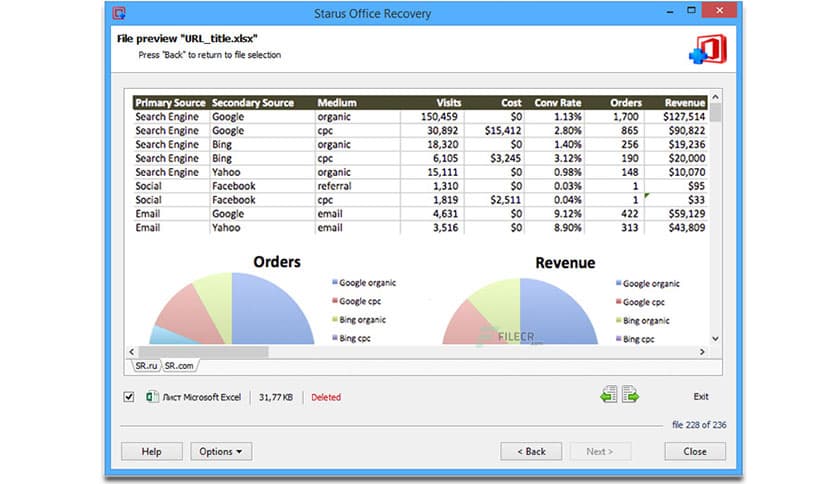Click the horizontal scroll right arrow
This screenshot has width=836, height=484.
702,352
